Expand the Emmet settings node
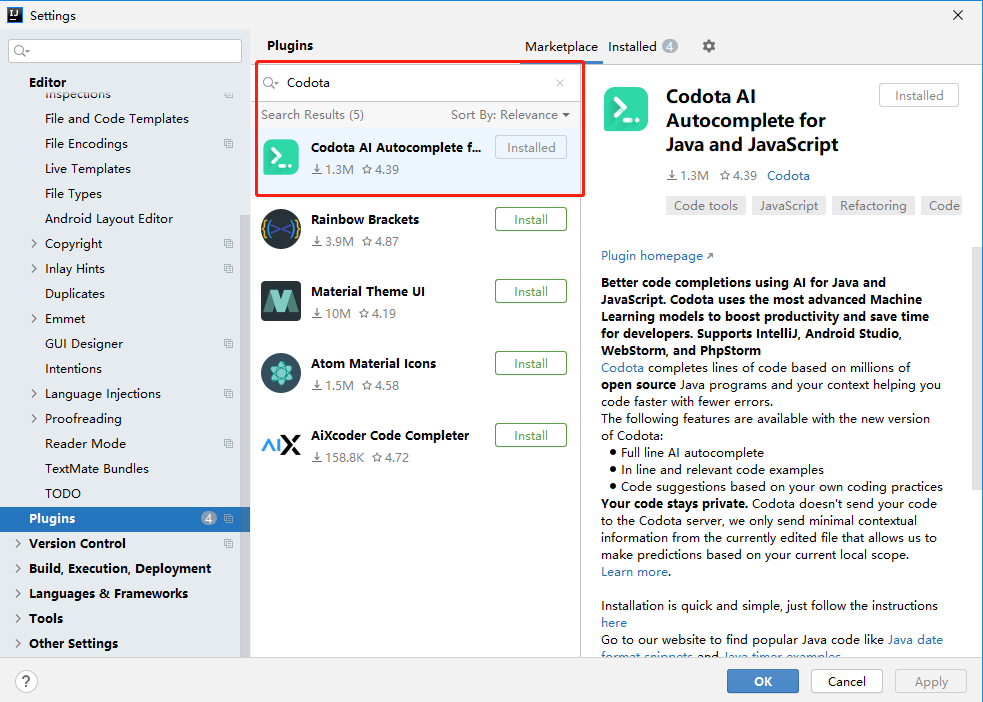Viewport: 983px width, 702px height. pyautogui.click(x=34, y=318)
